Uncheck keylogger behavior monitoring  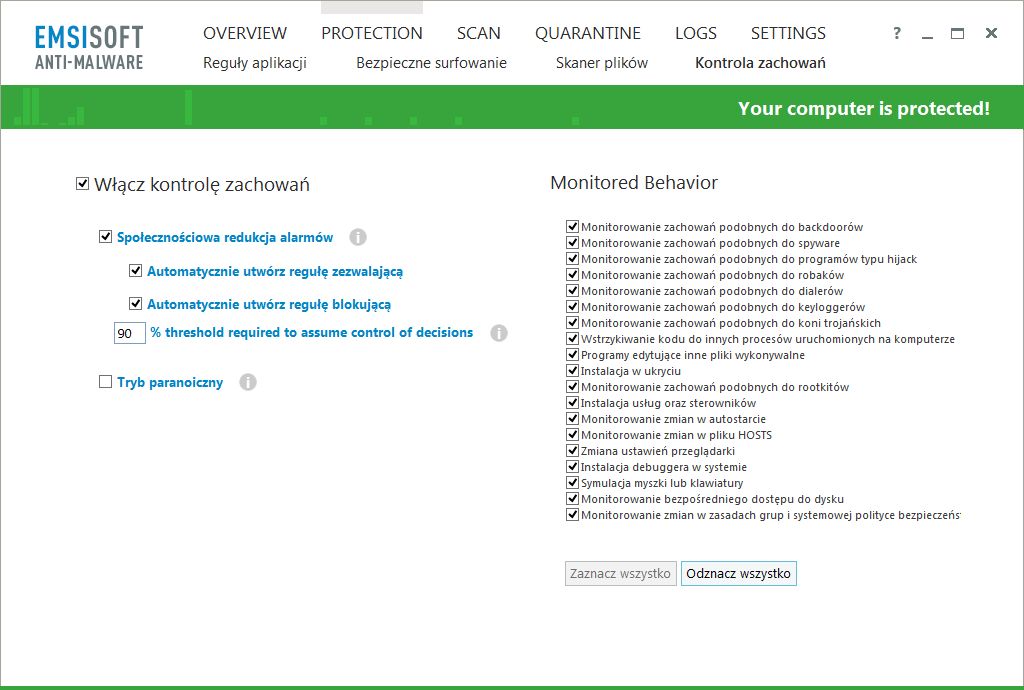(x=572, y=307)
